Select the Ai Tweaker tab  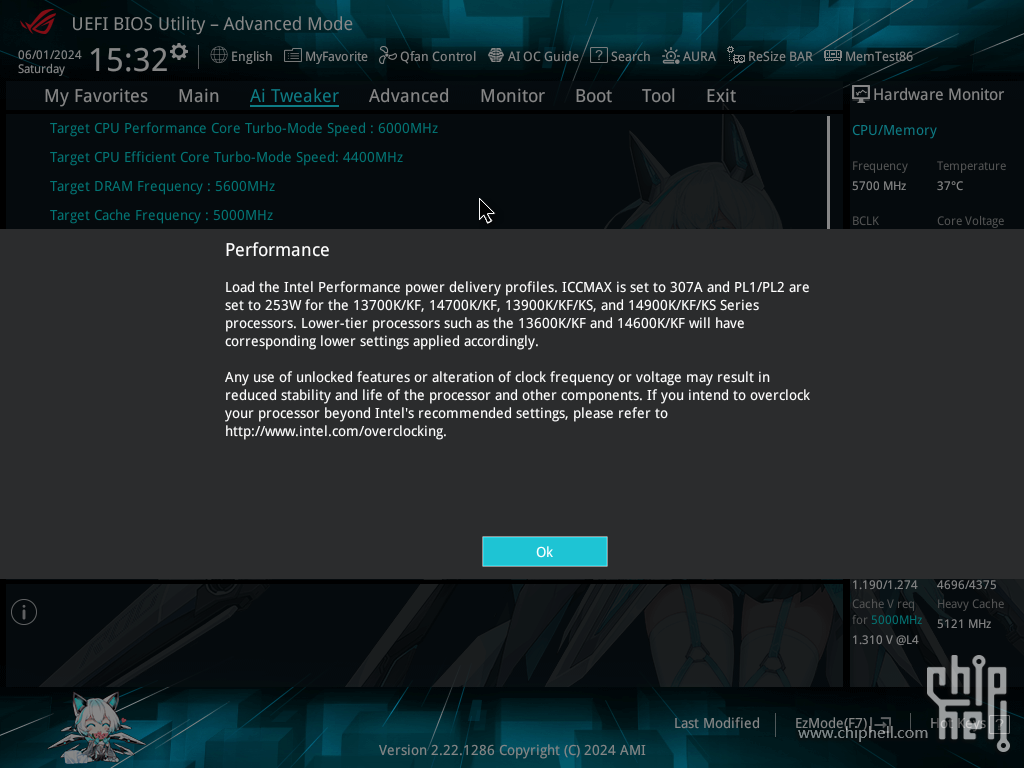294,96
